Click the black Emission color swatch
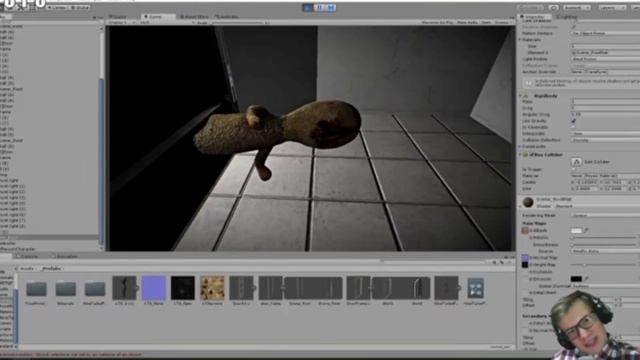 [x=576, y=279]
